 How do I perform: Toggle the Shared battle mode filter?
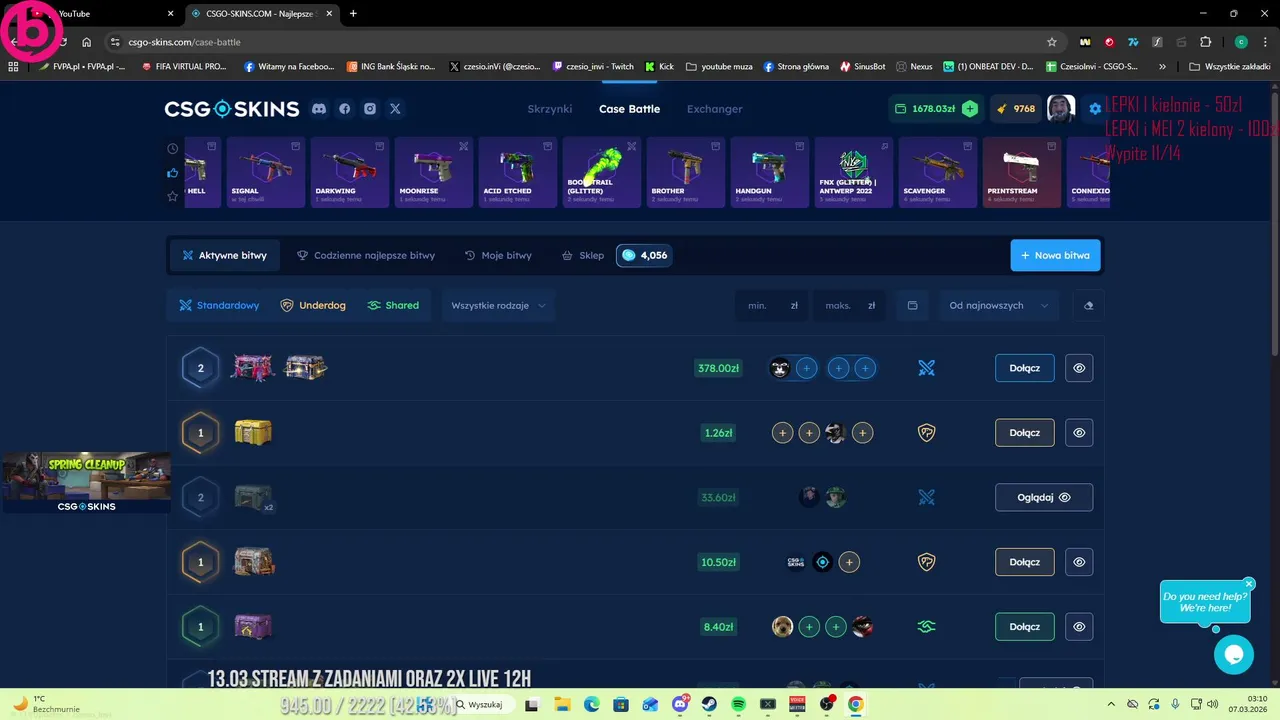(x=393, y=305)
